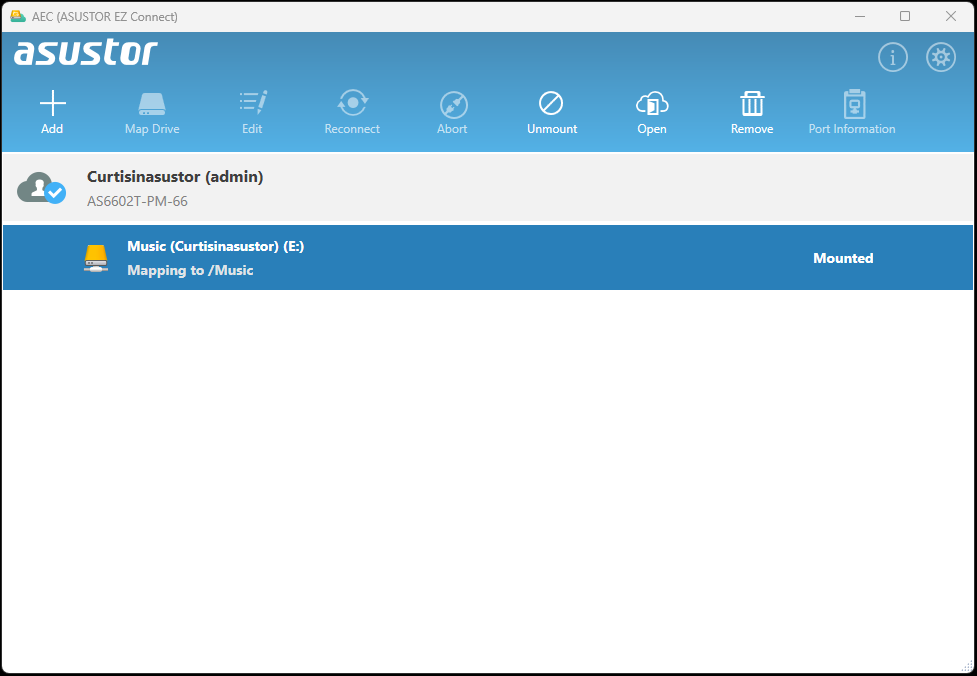Click the yellow Music drive icon
Screen dimensions: 977x676
pos(95,258)
